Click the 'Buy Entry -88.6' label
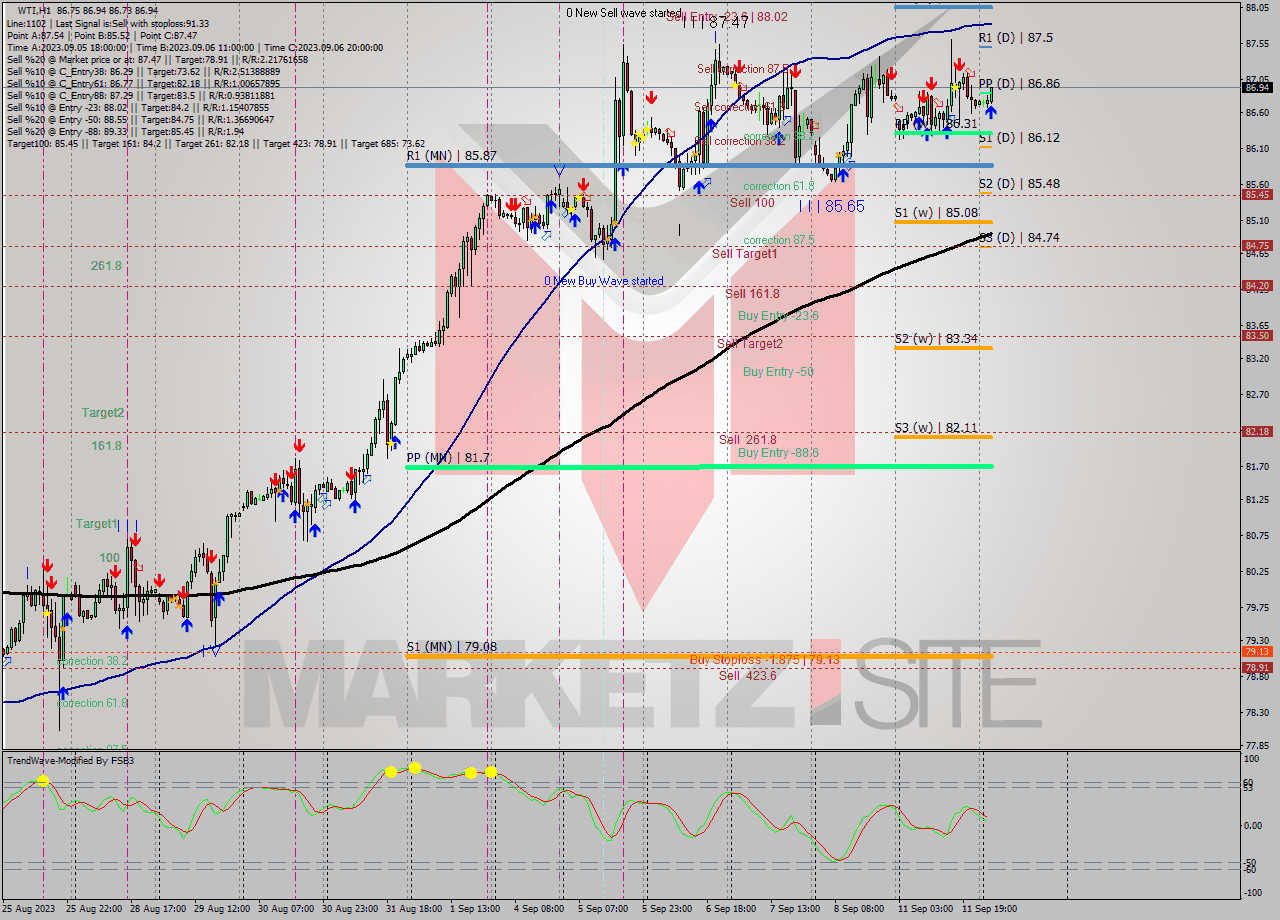 778,453
